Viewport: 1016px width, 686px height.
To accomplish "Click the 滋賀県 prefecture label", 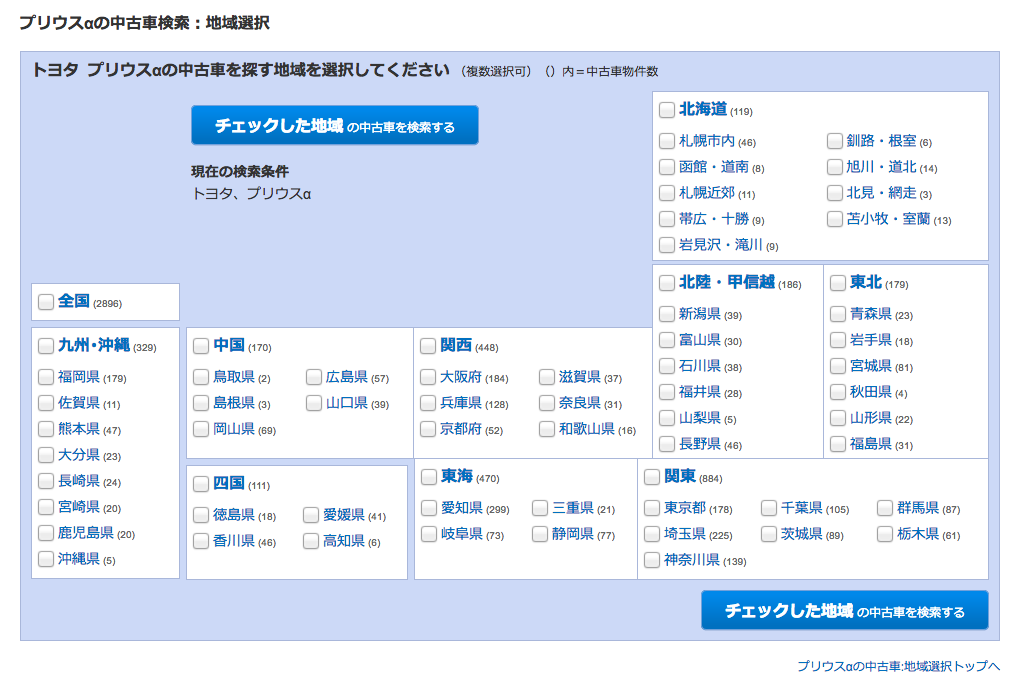I will click(x=580, y=377).
